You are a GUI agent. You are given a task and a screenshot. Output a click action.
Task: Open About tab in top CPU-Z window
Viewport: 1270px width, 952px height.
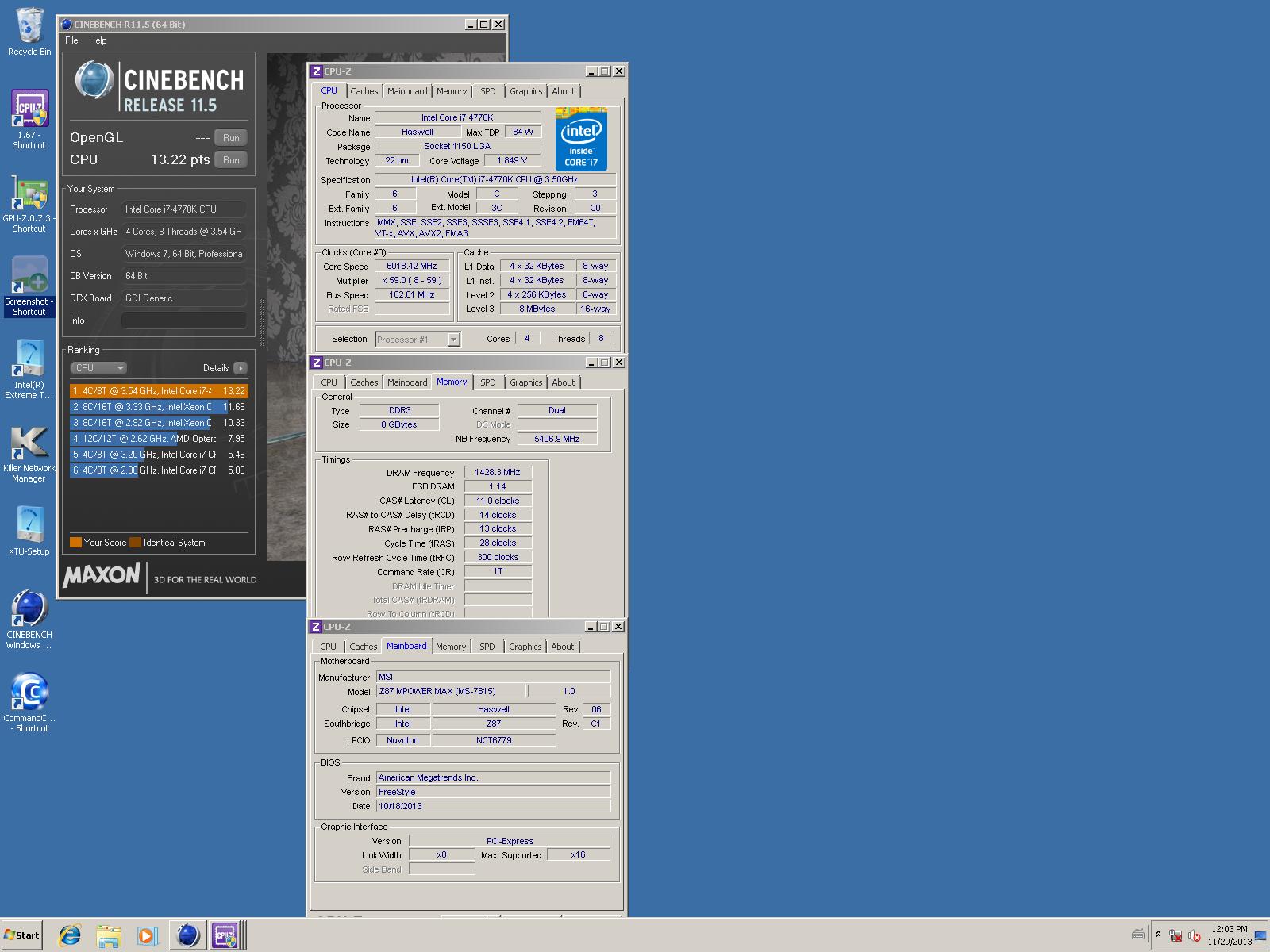pyautogui.click(x=564, y=91)
